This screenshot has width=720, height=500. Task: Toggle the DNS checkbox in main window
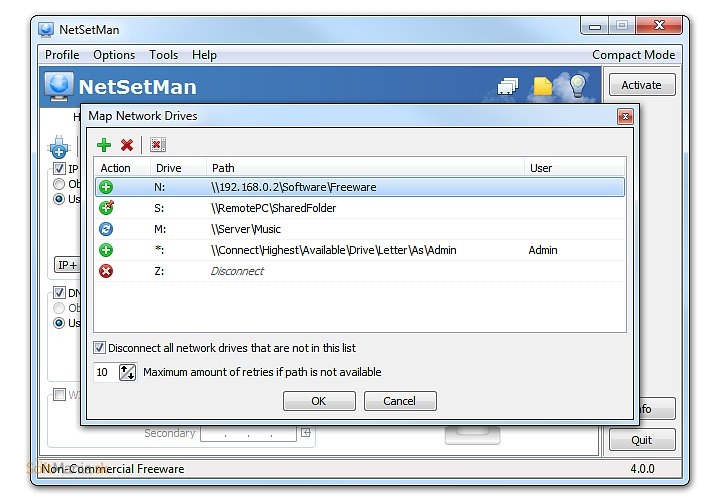coord(59,292)
